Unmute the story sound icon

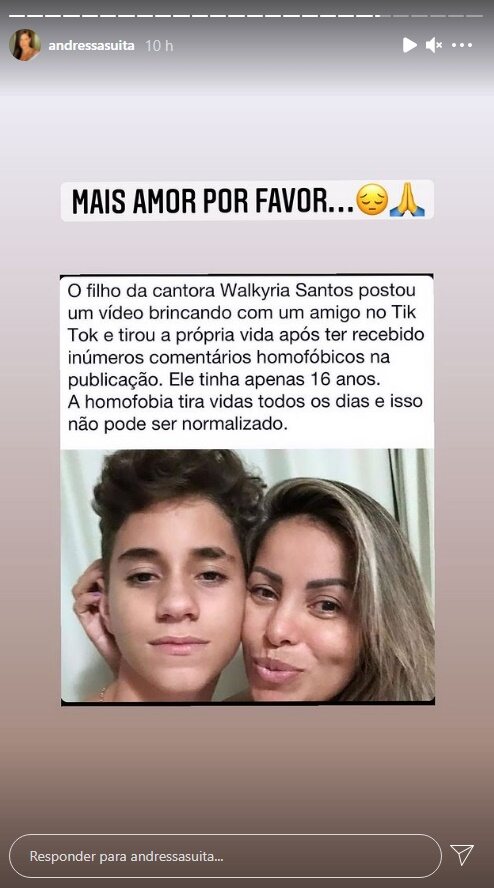coord(433,45)
